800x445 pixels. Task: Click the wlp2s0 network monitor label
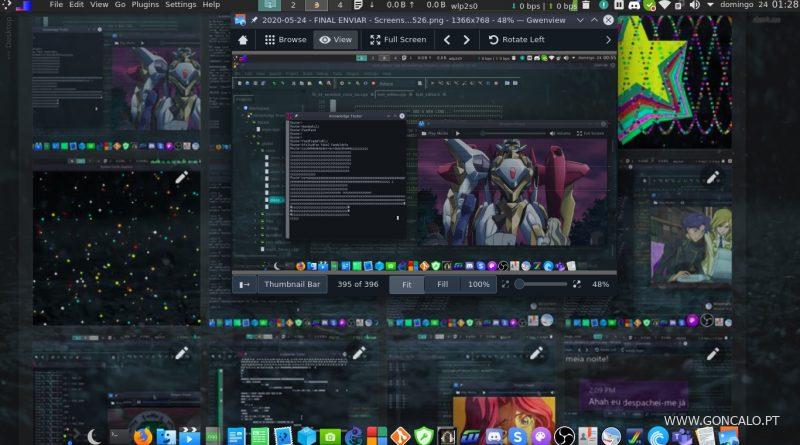pos(464,6)
